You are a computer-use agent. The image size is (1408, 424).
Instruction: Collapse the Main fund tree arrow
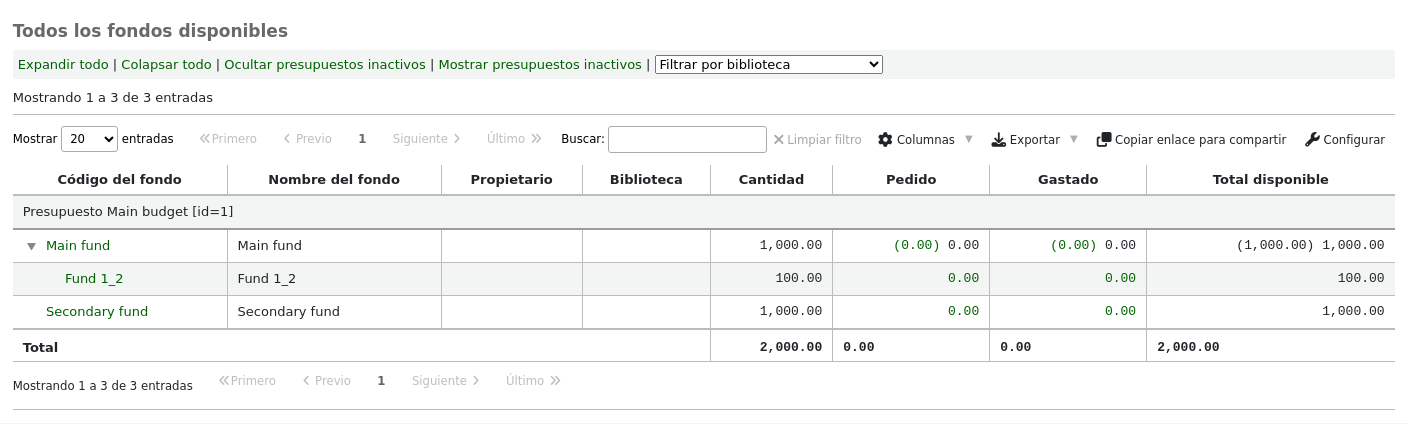click(x=31, y=246)
